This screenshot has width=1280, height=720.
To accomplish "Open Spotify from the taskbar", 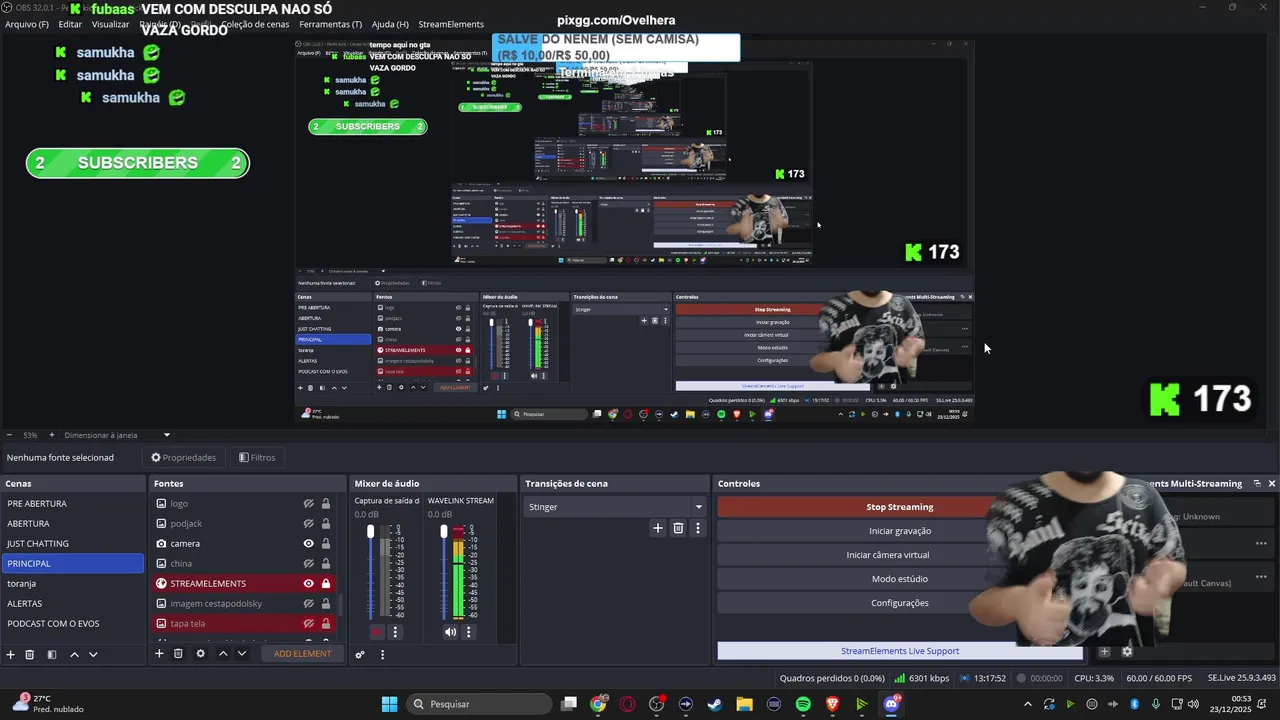I will coord(803,704).
